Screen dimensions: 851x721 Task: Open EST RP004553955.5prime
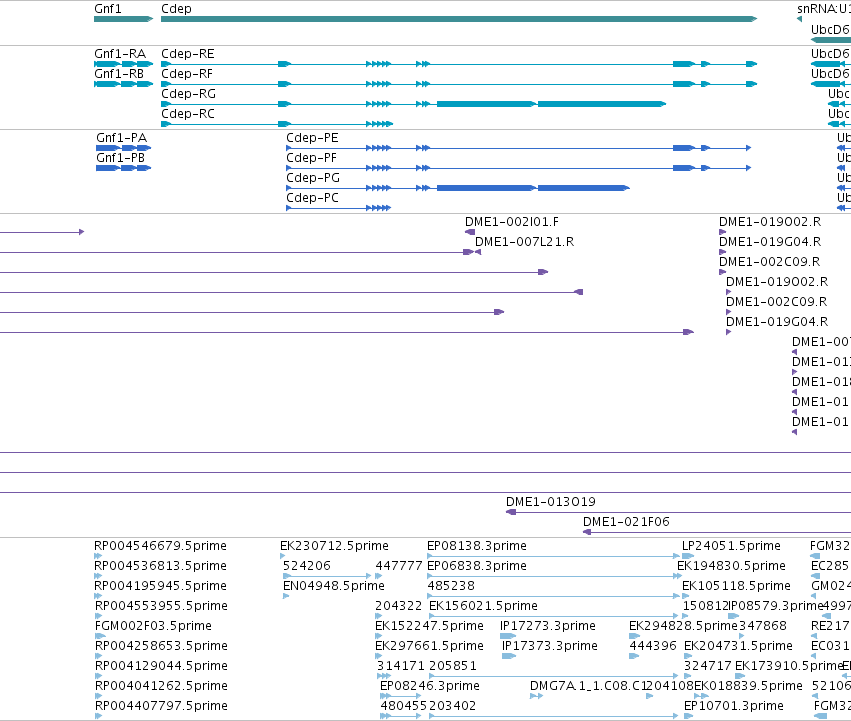click(161, 606)
